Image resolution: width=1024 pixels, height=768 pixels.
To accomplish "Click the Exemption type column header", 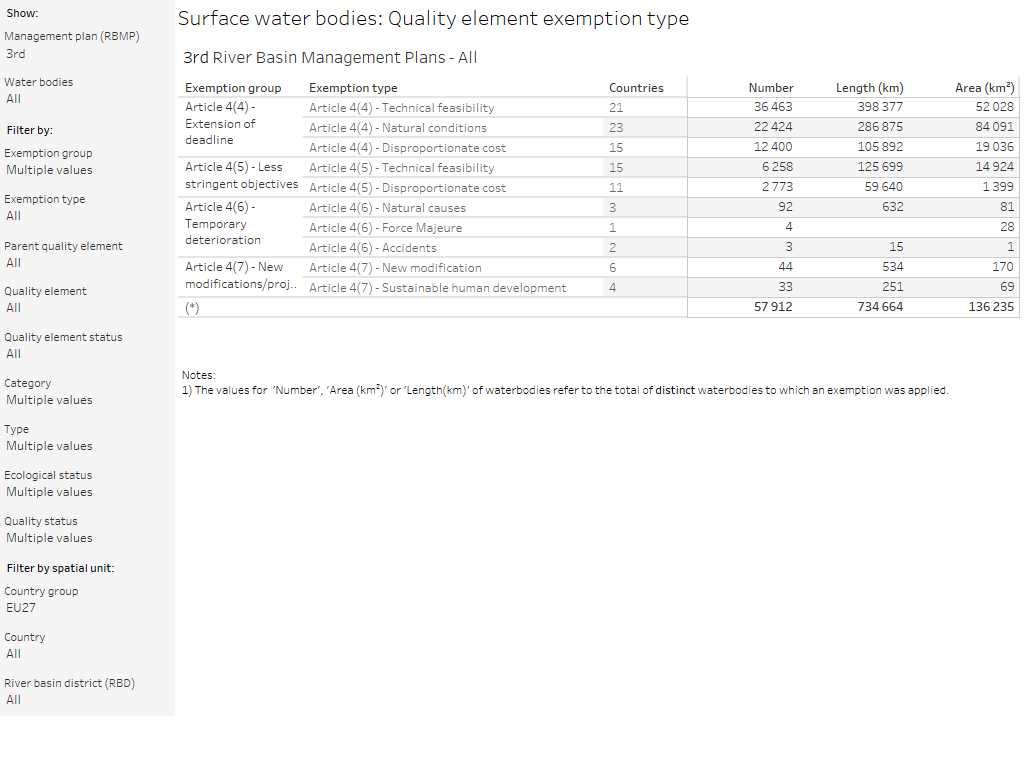I will coord(353,88).
